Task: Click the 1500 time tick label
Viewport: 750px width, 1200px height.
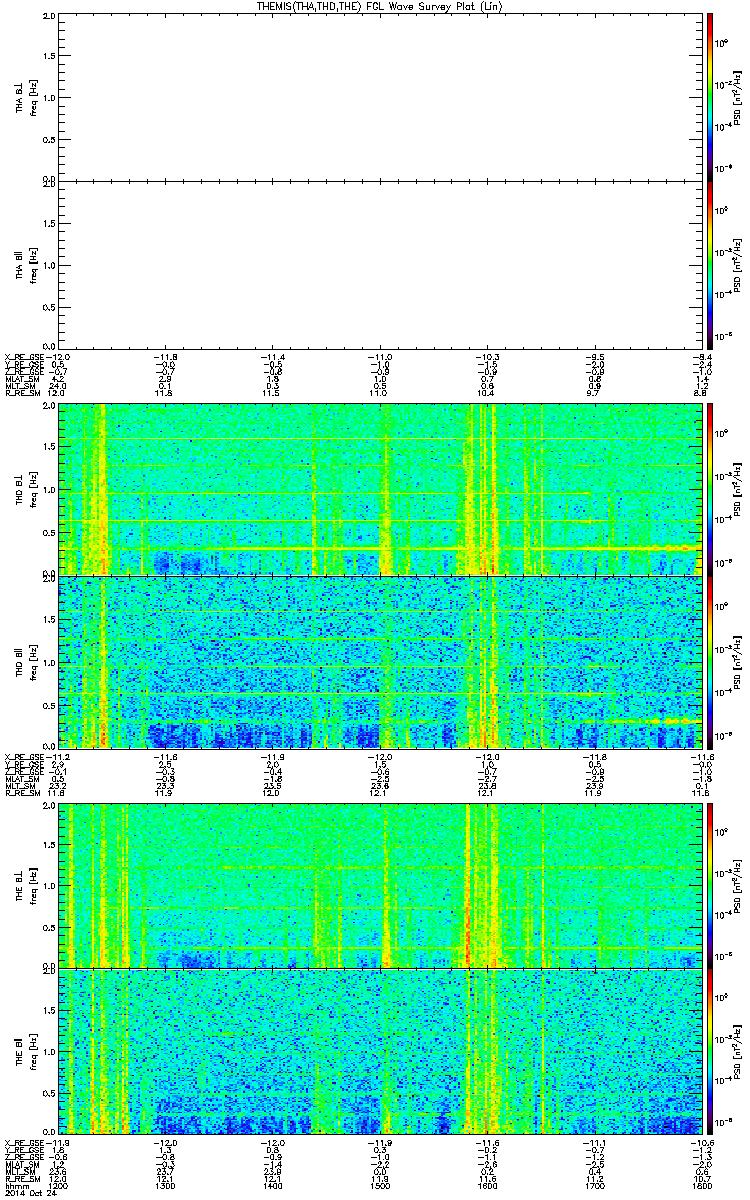Action: tap(379, 1187)
